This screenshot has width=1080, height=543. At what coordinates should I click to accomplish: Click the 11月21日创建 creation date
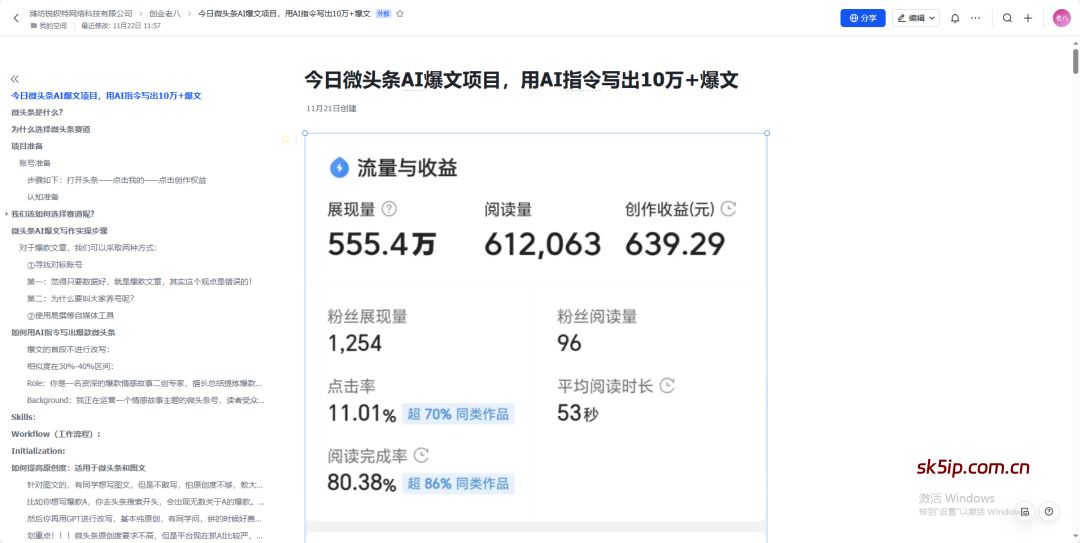click(331, 108)
